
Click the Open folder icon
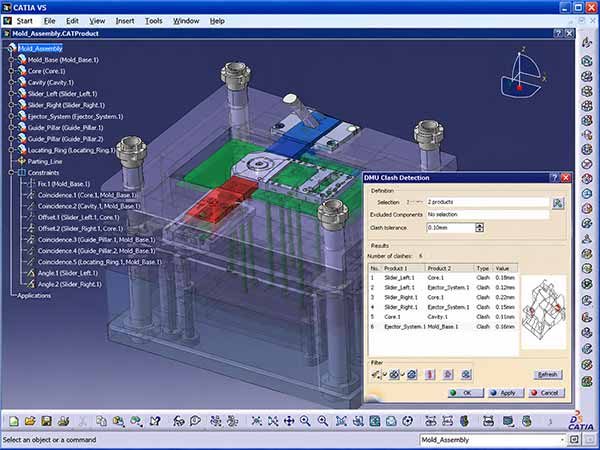tap(30, 421)
